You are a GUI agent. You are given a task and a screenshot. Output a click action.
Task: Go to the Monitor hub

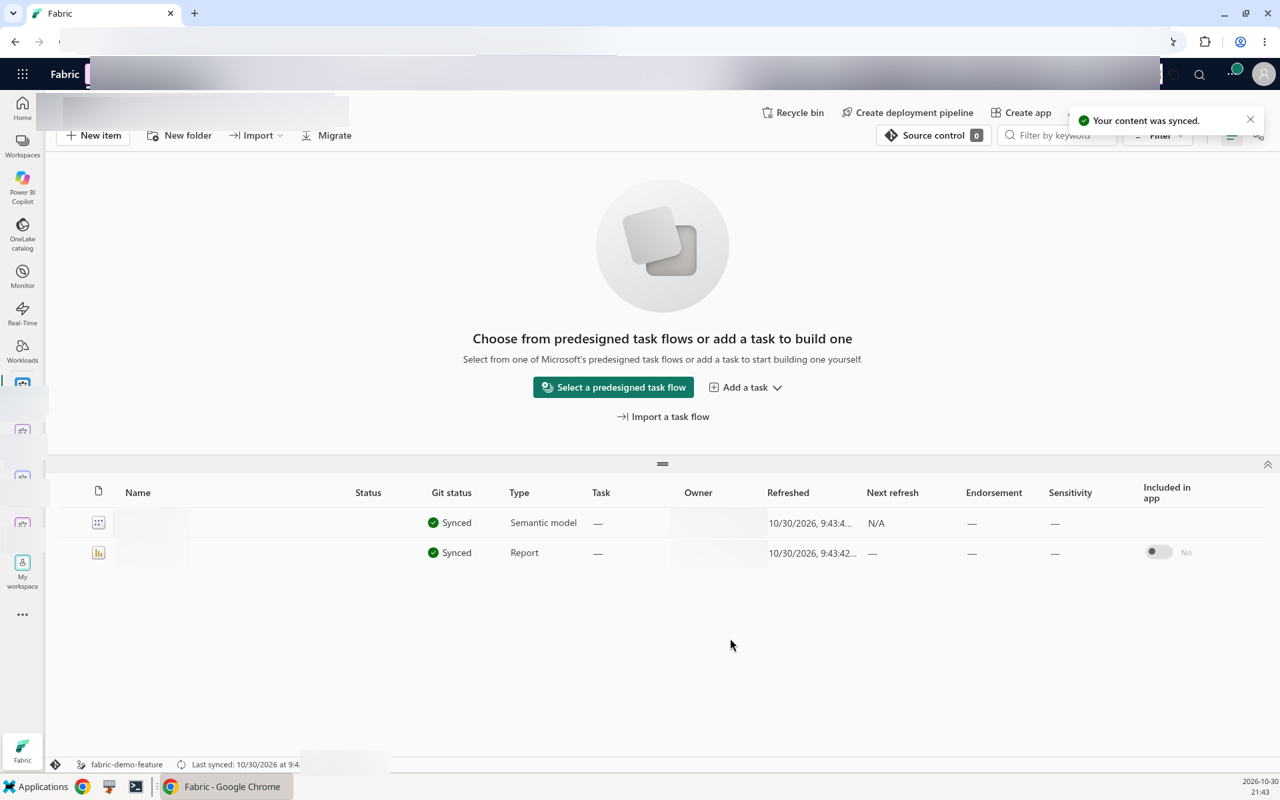[x=22, y=277]
